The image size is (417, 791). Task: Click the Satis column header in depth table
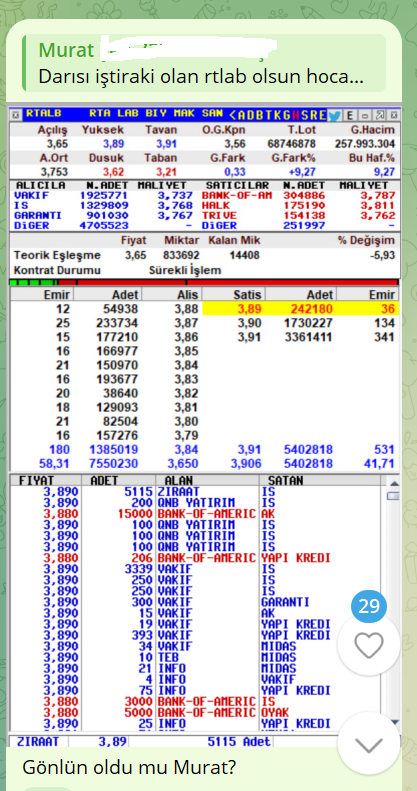[247, 295]
